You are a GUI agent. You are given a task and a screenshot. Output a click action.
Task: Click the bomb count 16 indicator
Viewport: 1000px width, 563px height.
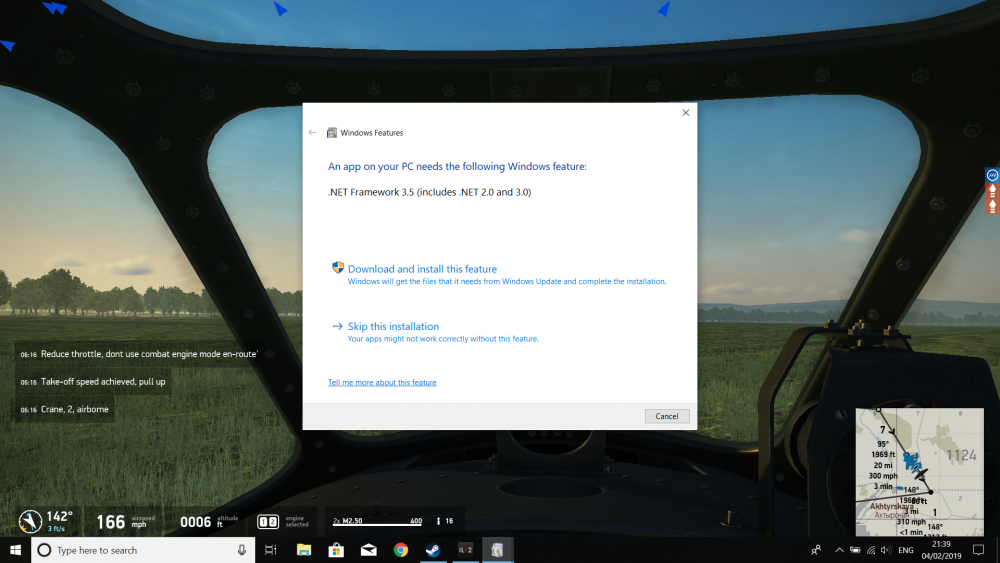tap(445, 521)
